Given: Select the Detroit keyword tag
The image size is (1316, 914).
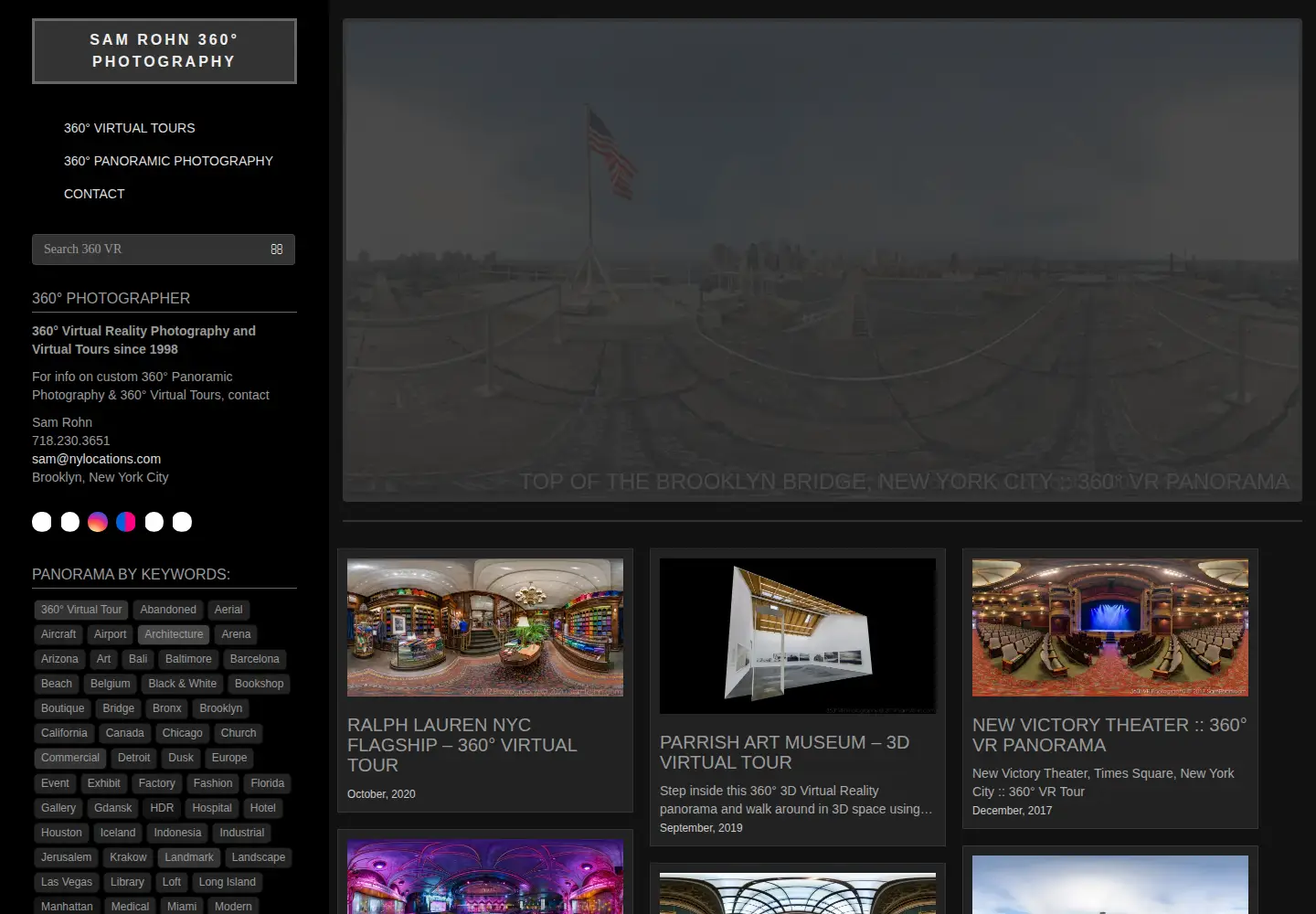Looking at the screenshot, I should tap(133, 758).
